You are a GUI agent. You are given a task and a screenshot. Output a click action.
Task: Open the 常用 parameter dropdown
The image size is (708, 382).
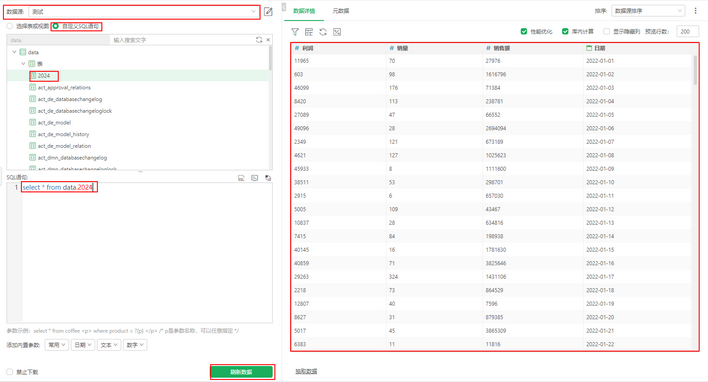point(57,345)
